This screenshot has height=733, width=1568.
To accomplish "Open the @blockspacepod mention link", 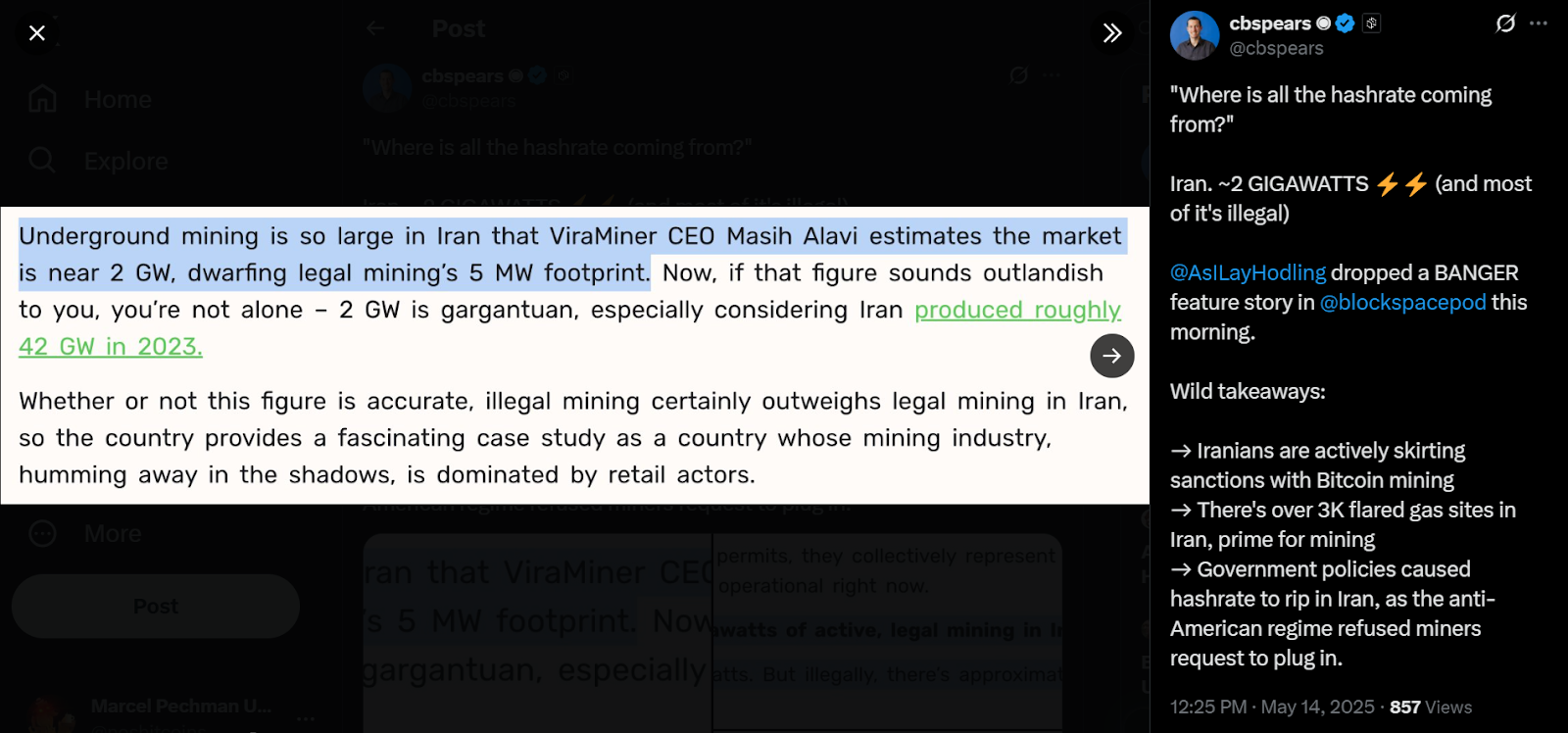I will pyautogui.click(x=1402, y=303).
